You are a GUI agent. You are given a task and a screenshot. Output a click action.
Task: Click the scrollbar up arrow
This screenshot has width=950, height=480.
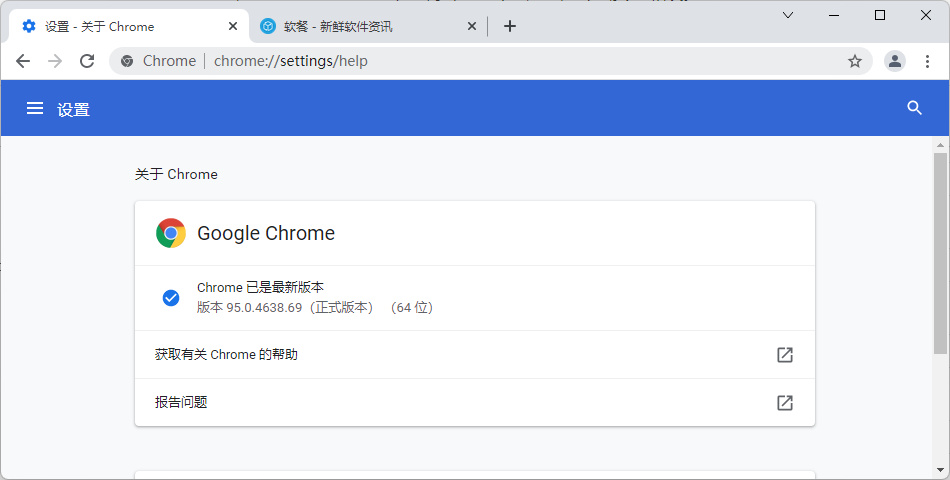(x=940, y=145)
